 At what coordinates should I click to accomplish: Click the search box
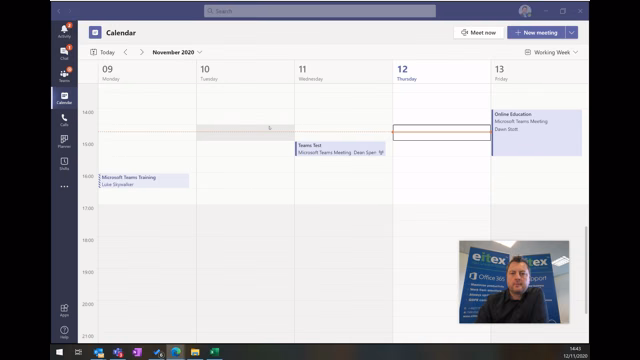click(320, 11)
